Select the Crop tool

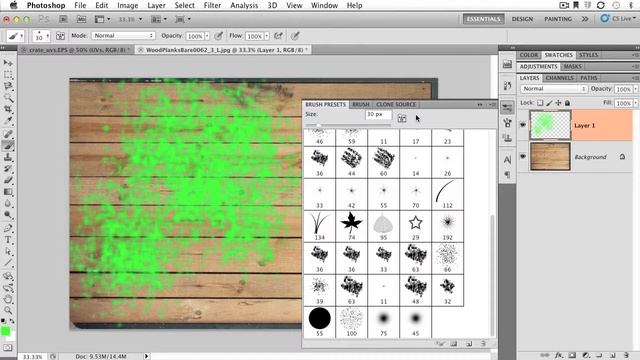pos(8,109)
